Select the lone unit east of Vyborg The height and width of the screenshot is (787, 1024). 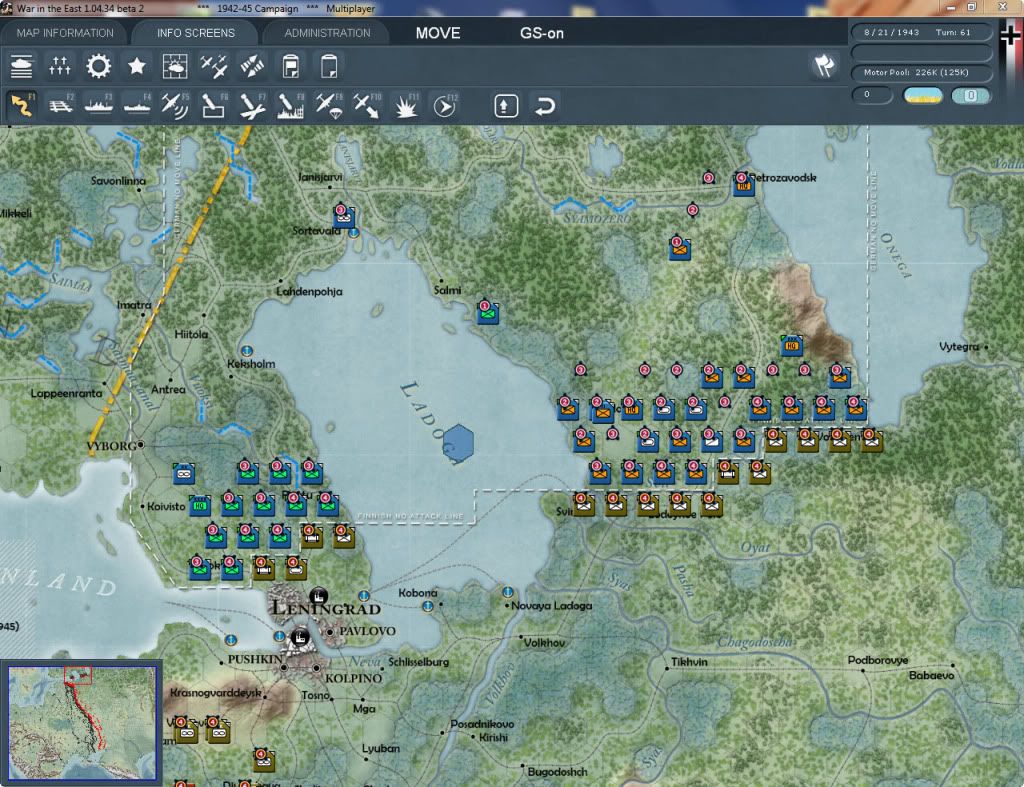tap(184, 473)
